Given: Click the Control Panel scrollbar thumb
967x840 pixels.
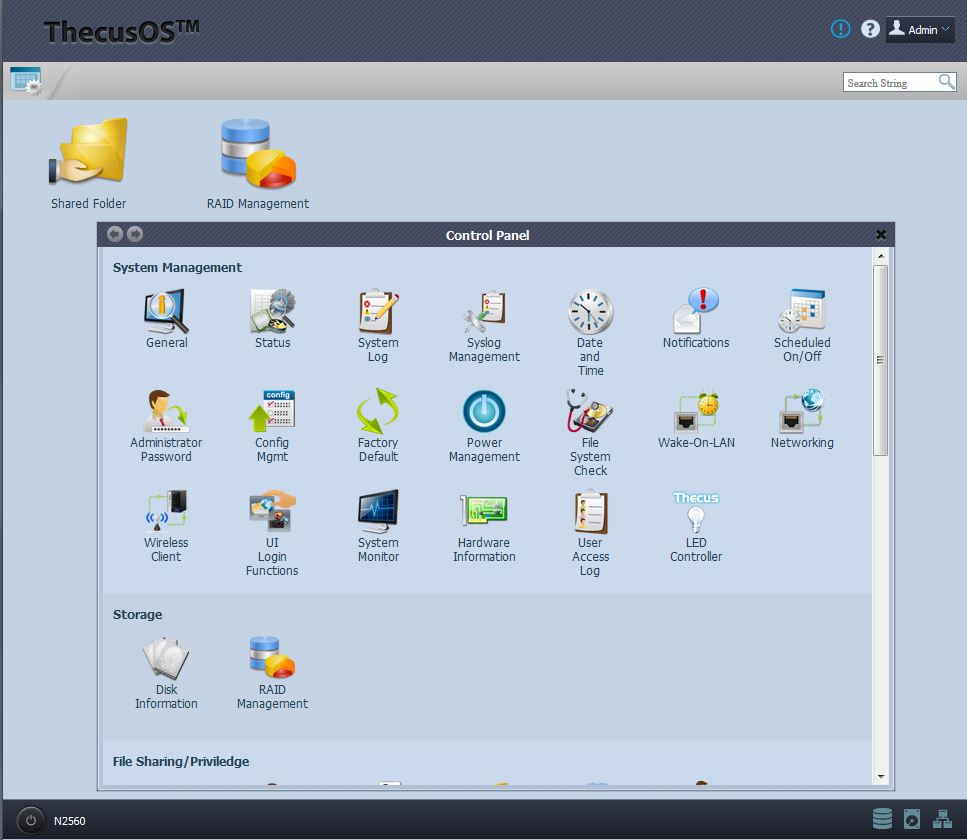Looking at the screenshot, I should point(881,360).
